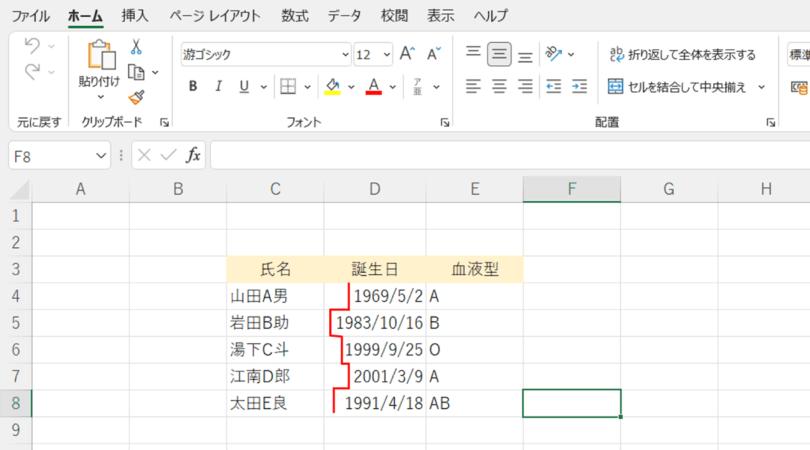This screenshot has width=810, height=450.
Task: Select cell with date 1983/10/16
Action: [375, 323]
